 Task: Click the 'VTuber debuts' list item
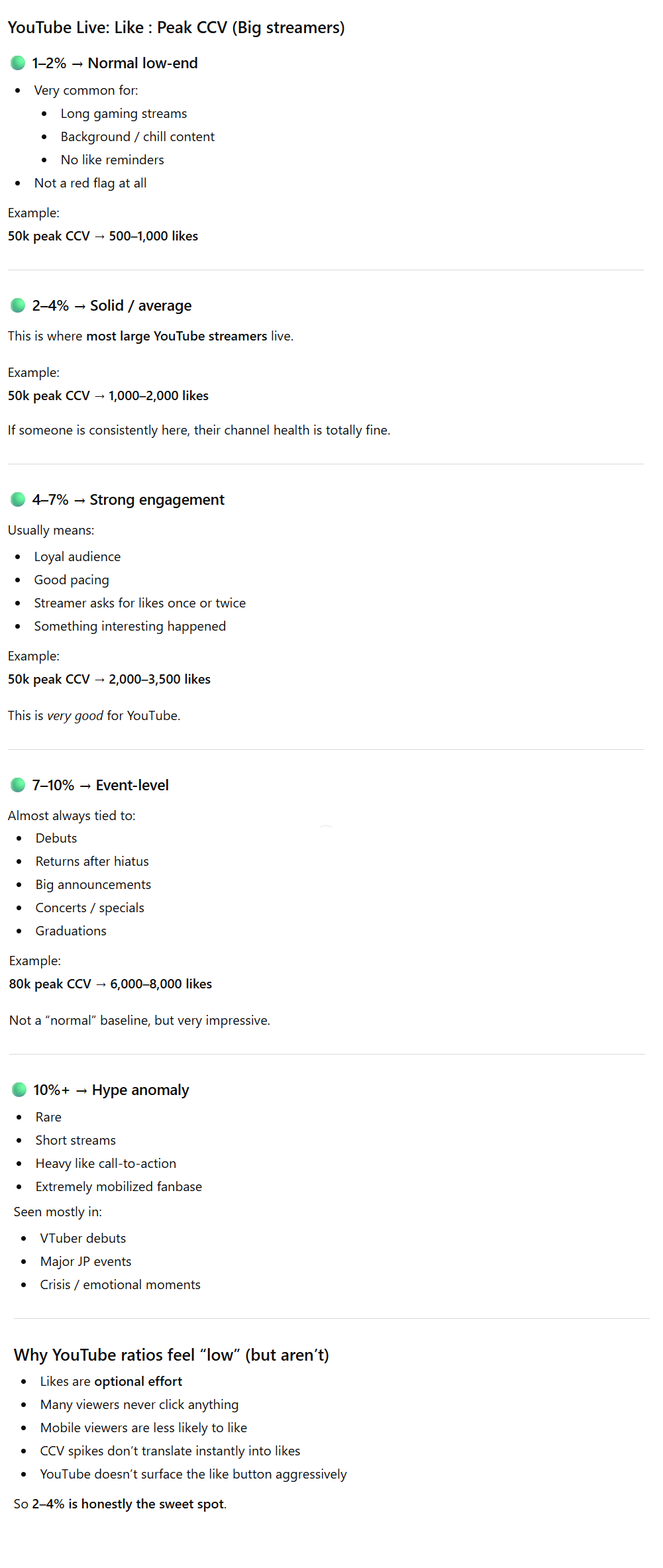click(83, 1238)
